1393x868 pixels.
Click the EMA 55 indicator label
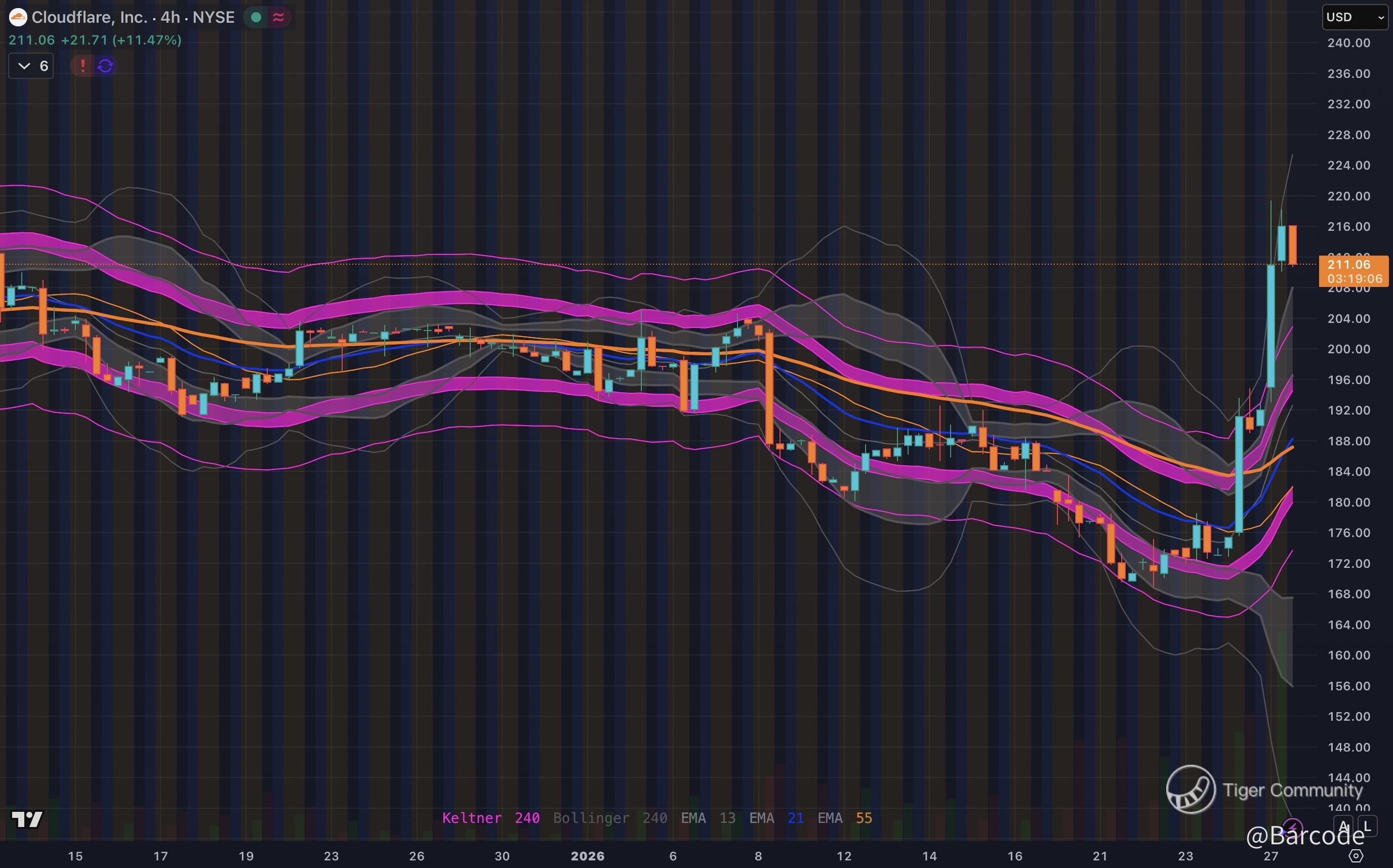[x=844, y=818]
